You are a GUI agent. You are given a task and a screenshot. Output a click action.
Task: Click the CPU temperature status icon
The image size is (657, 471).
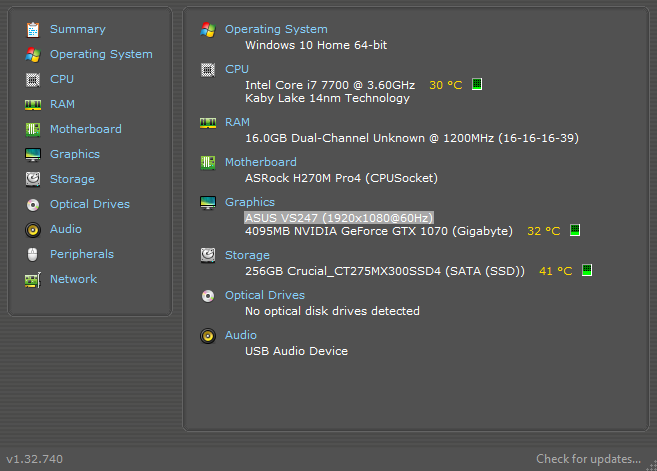(x=477, y=85)
